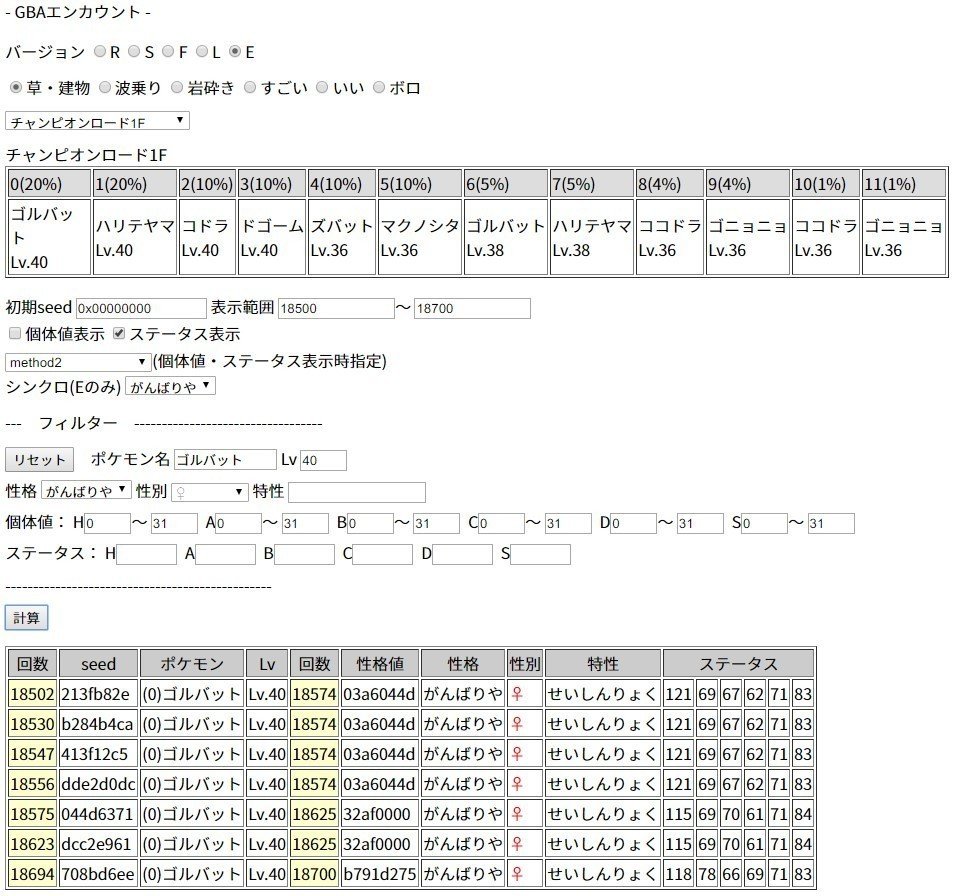The image size is (953, 896).
Task: Click result row count 18694
Action: coord(32,874)
